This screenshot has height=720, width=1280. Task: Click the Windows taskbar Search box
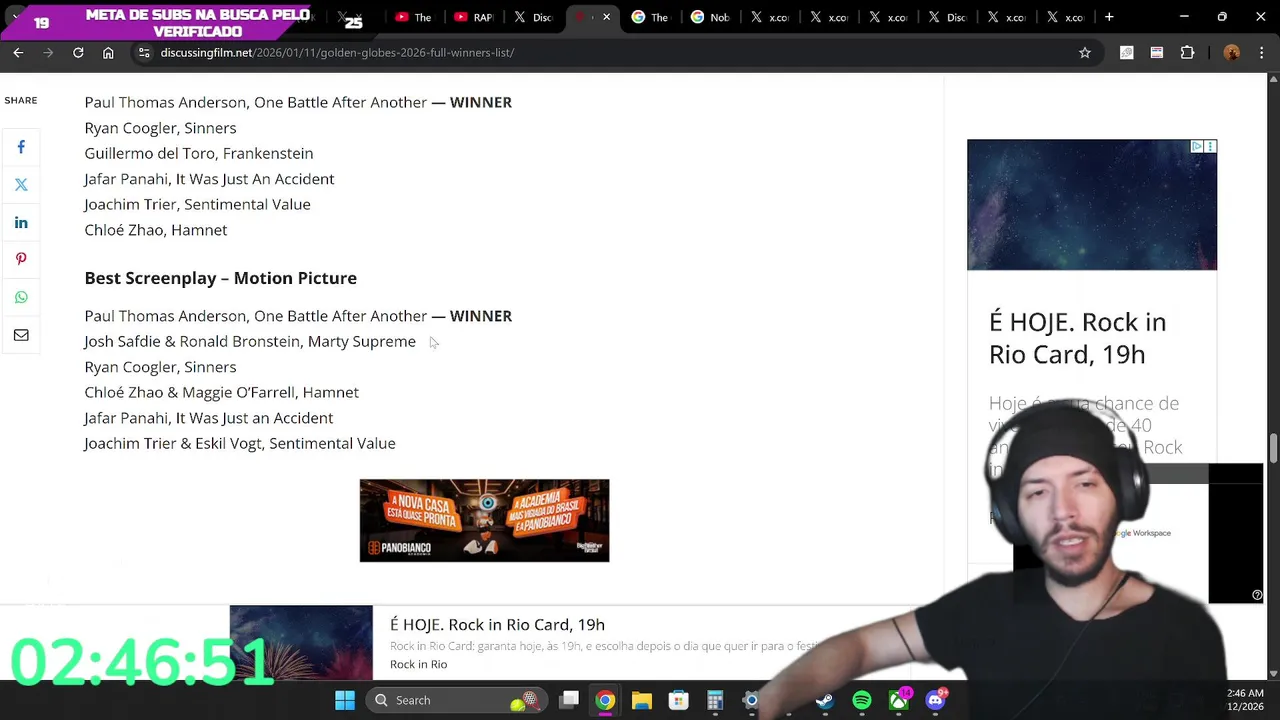(x=456, y=700)
